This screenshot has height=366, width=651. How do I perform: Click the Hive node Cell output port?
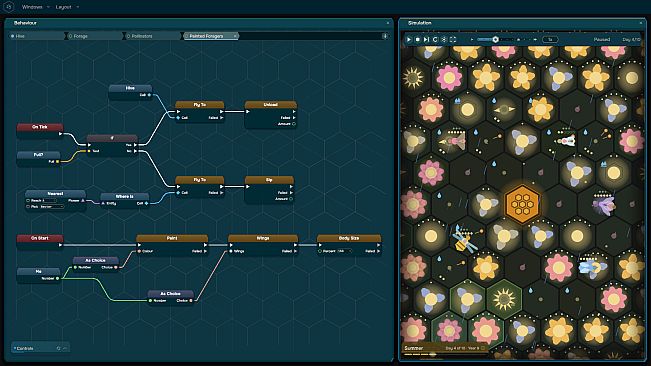[149, 95]
